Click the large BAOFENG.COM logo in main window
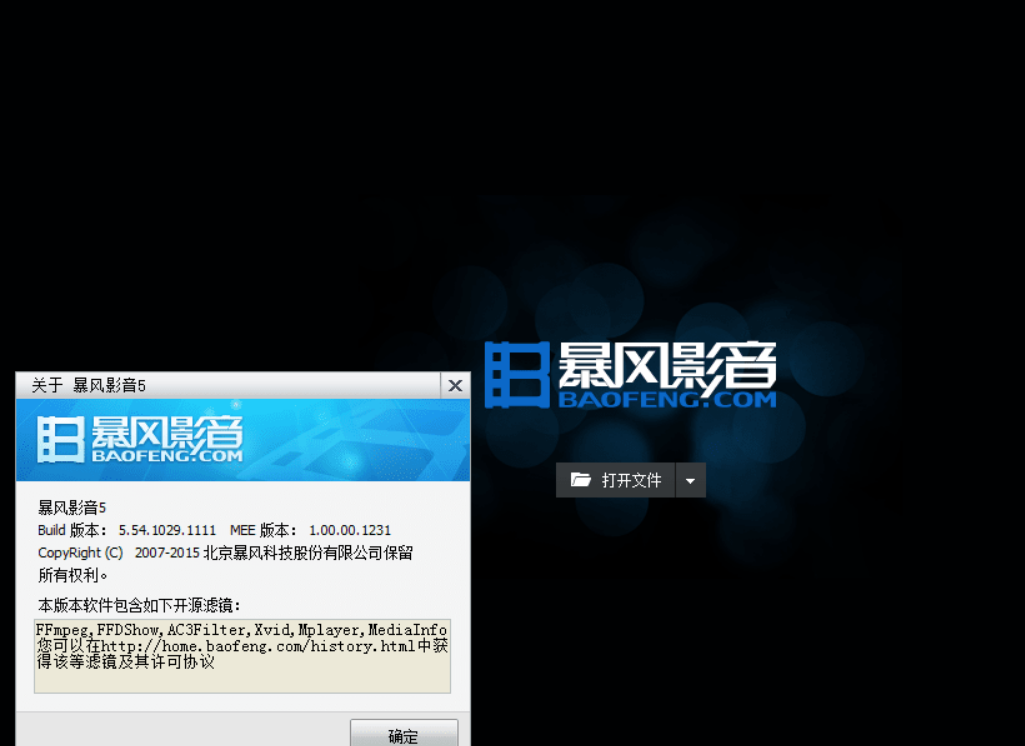The width and height of the screenshot is (1025, 746). 630,375
